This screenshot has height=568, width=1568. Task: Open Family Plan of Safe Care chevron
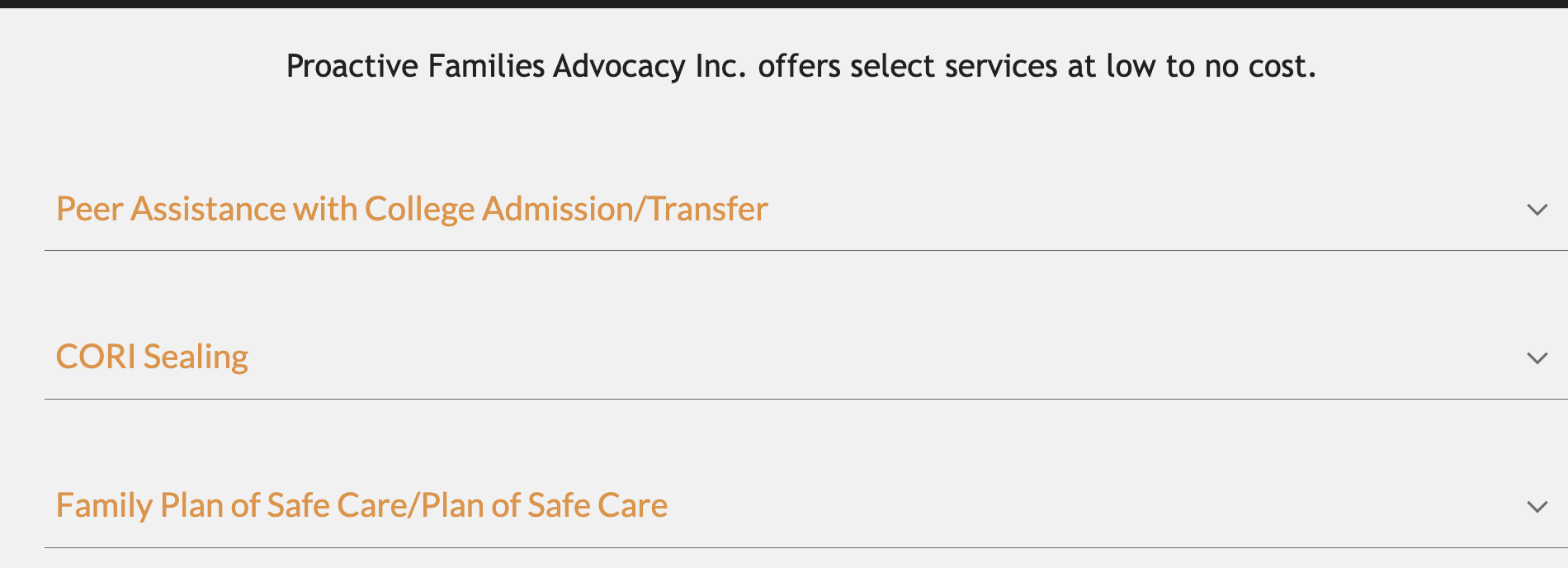tap(1537, 507)
